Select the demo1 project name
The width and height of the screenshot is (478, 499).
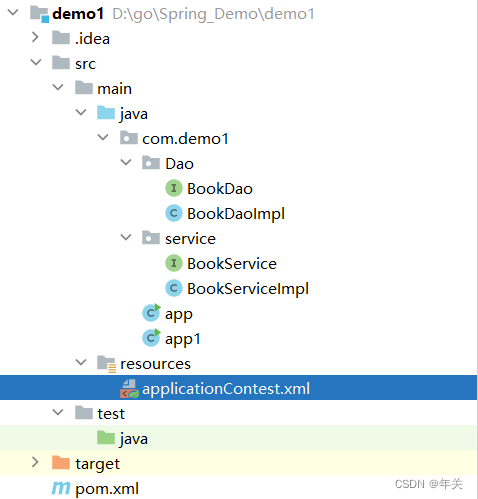pyautogui.click(x=78, y=14)
